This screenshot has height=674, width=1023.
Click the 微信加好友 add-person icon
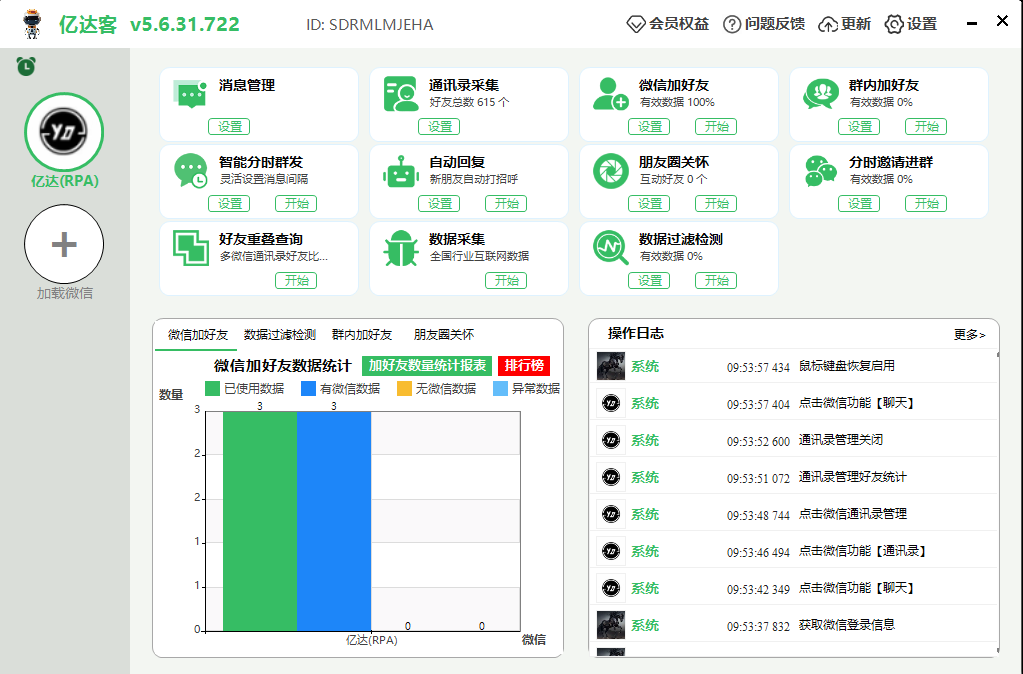coord(610,95)
